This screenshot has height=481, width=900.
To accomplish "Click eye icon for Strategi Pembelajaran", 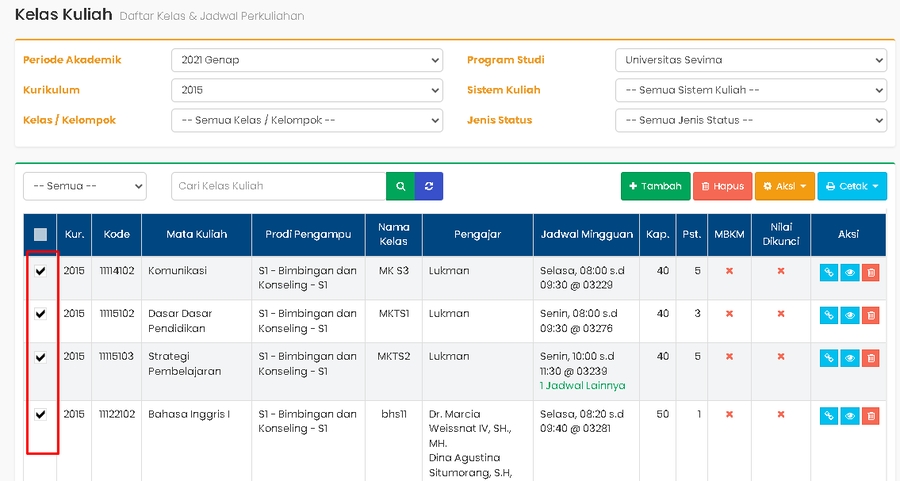I will (x=850, y=358).
